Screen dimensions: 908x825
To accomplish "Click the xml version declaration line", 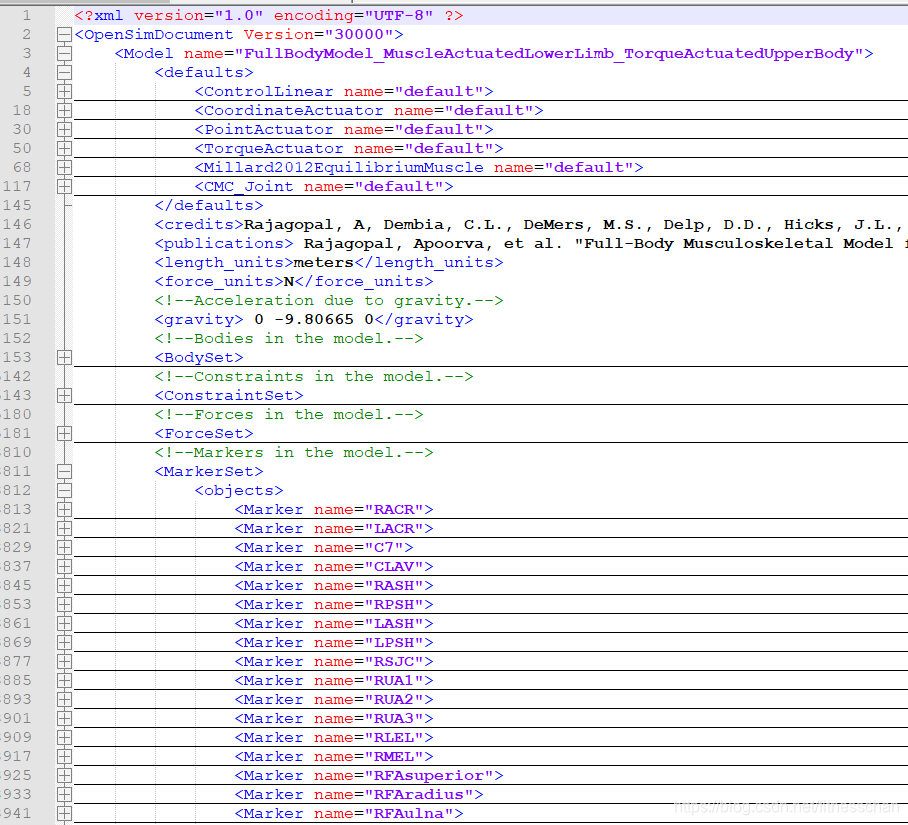I will pyautogui.click(x=269, y=16).
